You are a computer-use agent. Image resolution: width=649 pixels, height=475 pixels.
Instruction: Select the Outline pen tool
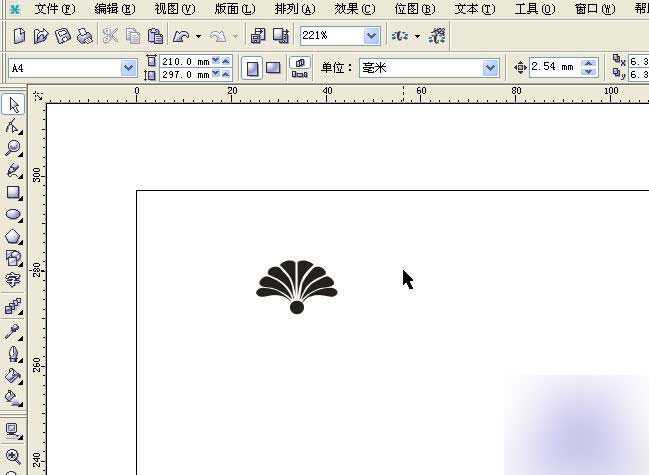pyautogui.click(x=13, y=354)
